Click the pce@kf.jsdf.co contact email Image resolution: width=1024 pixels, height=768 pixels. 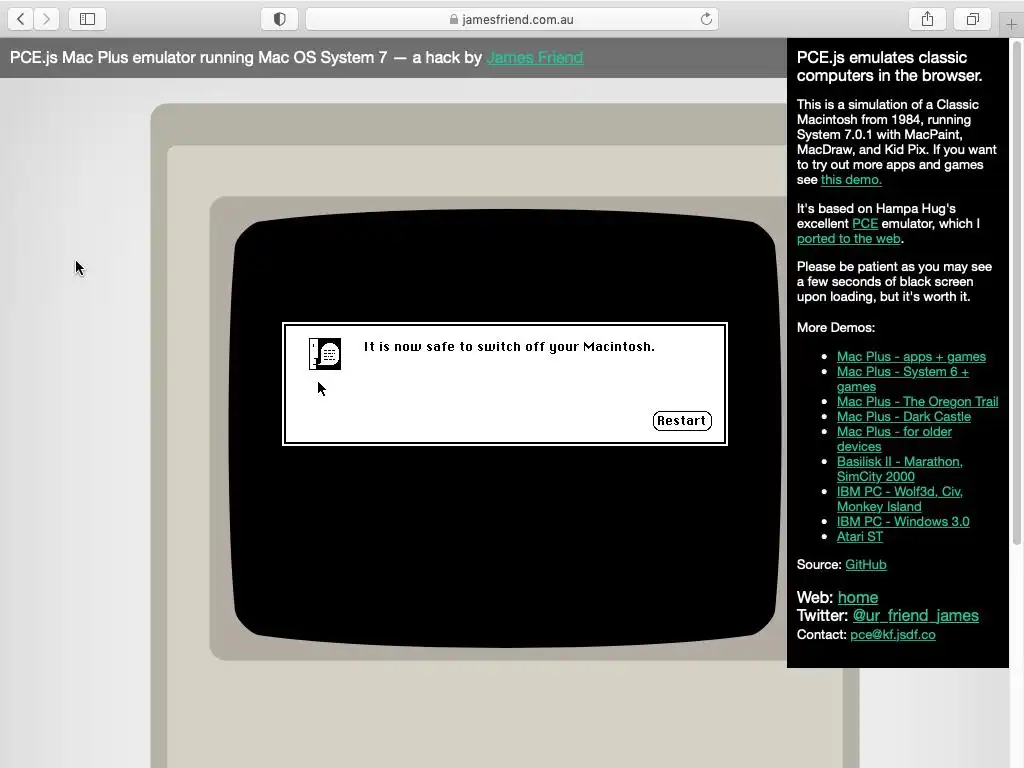tap(893, 635)
